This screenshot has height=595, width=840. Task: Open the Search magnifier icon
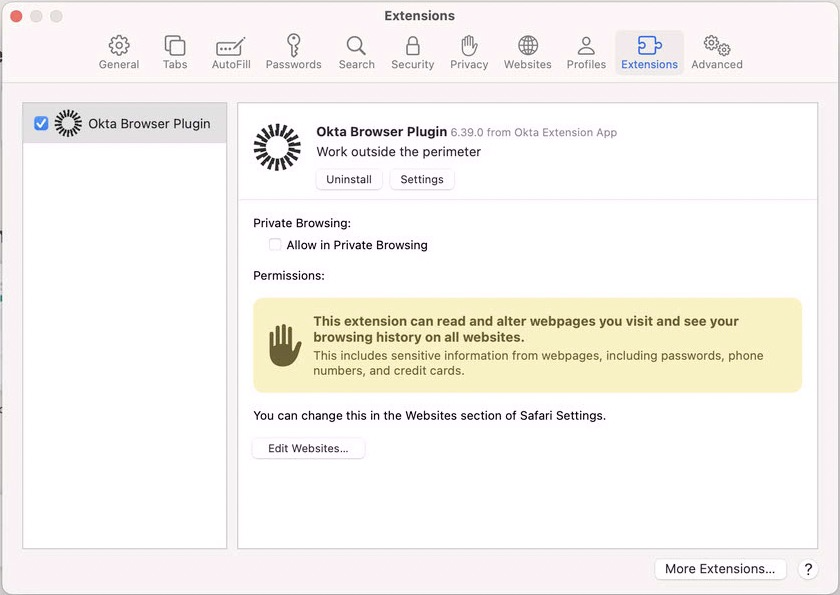(356, 46)
